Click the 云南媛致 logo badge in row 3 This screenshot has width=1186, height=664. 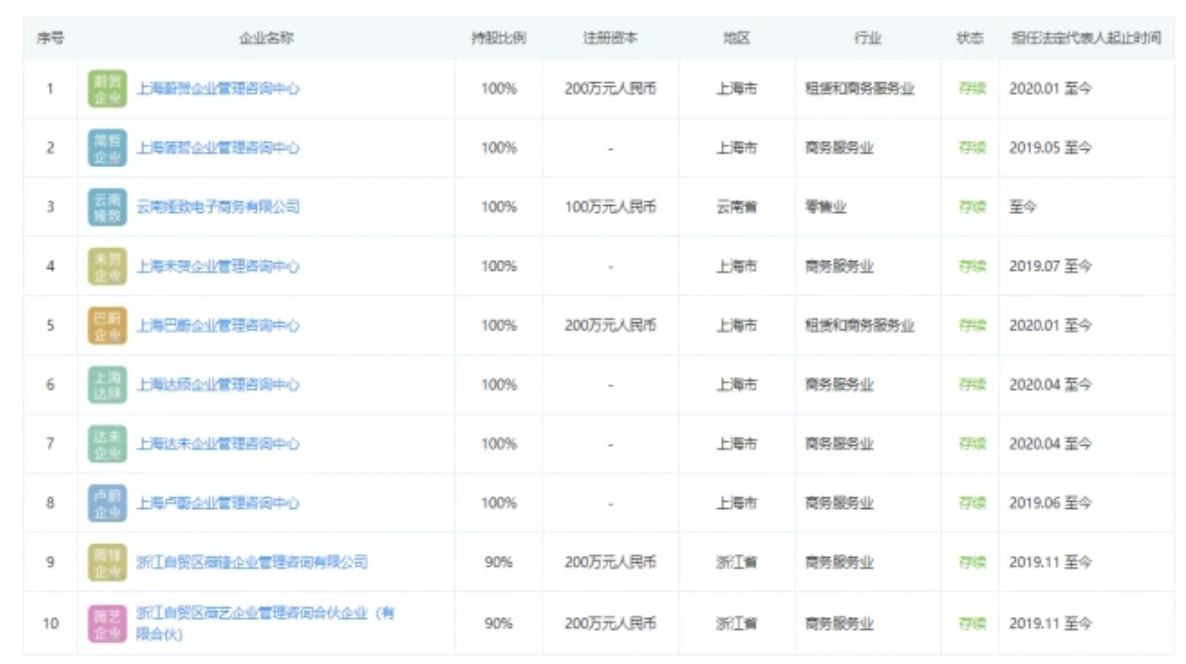pos(107,207)
